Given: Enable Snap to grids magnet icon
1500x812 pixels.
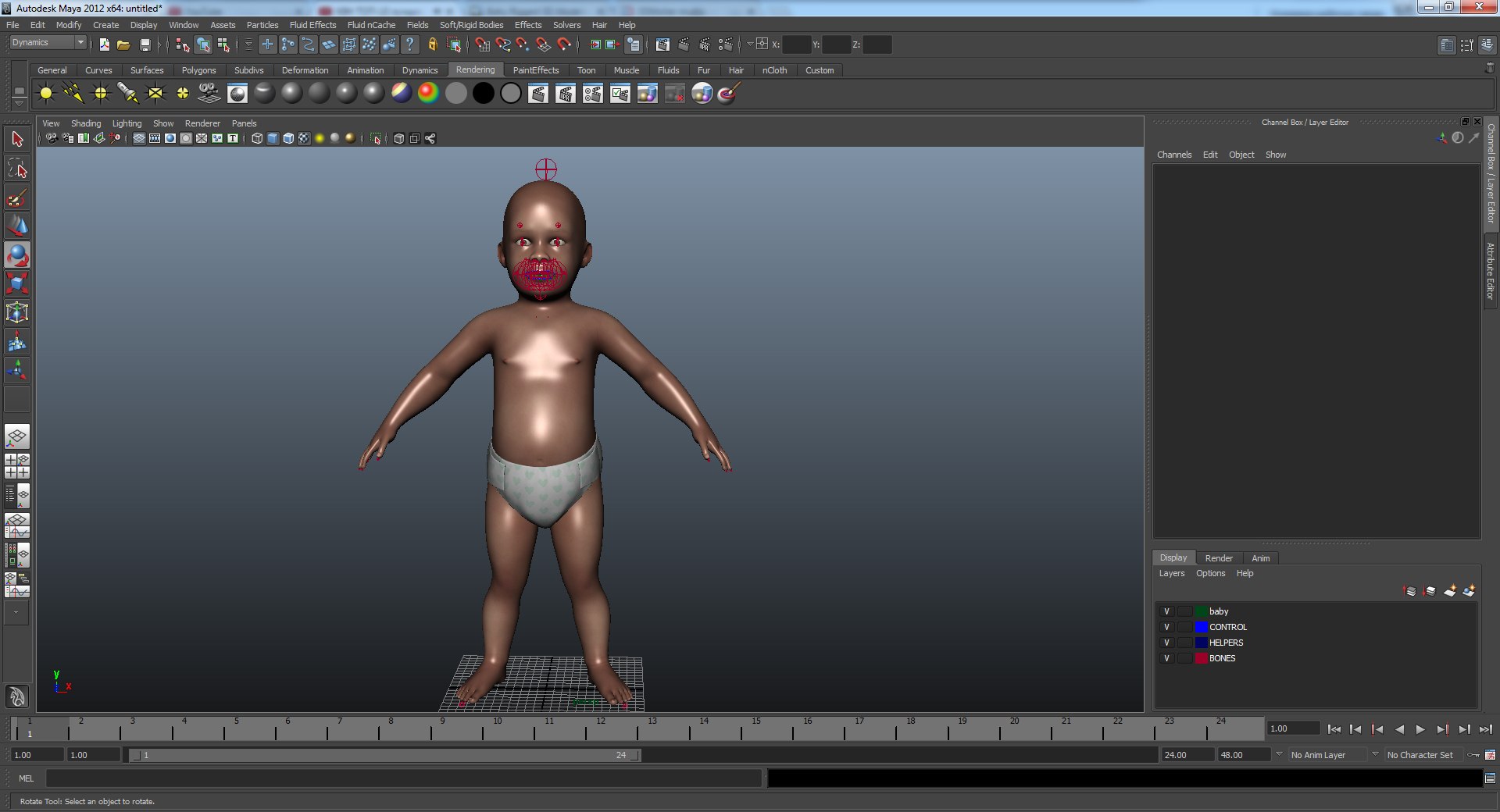Looking at the screenshot, I should pos(482,45).
